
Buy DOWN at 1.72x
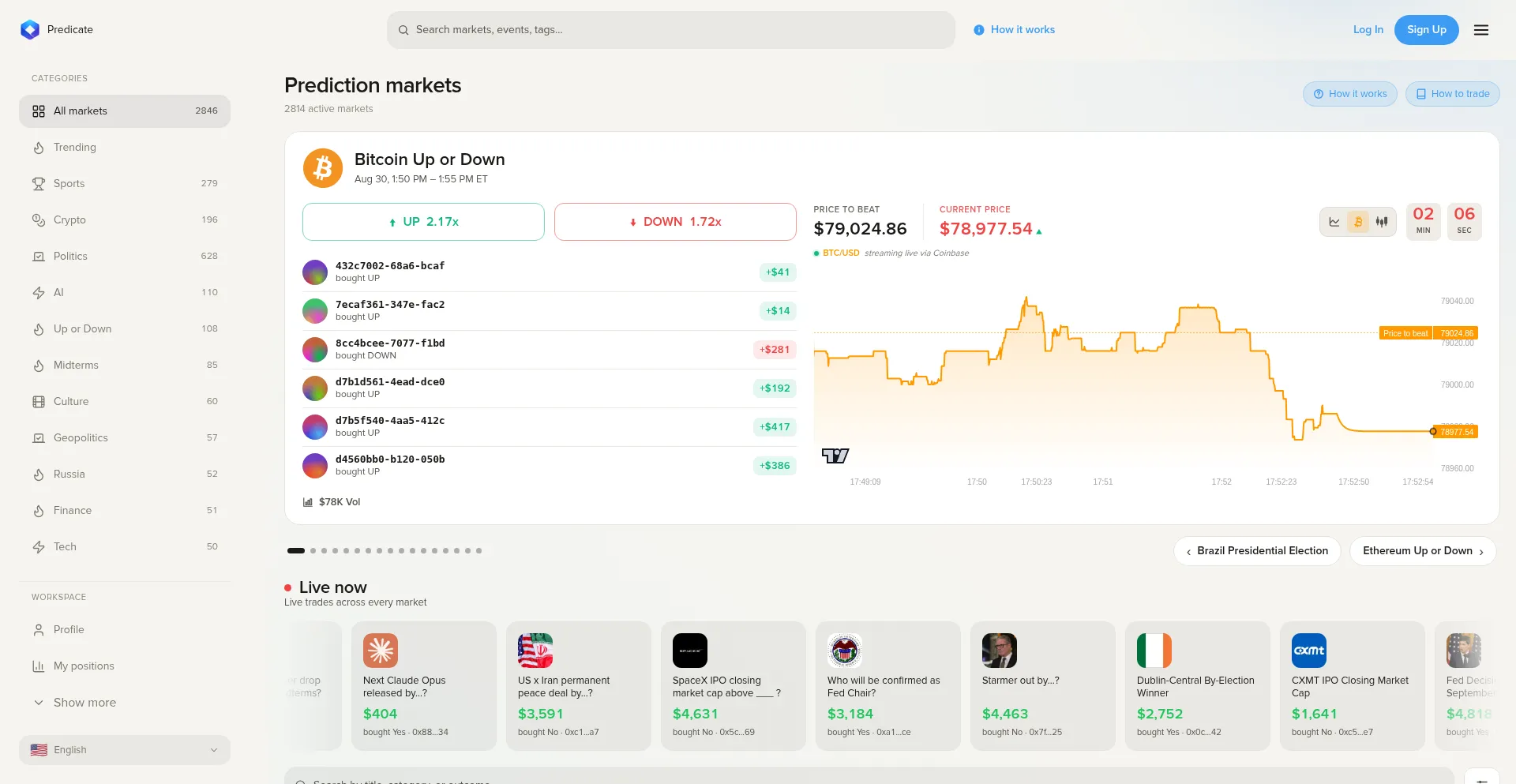pyautogui.click(x=675, y=222)
